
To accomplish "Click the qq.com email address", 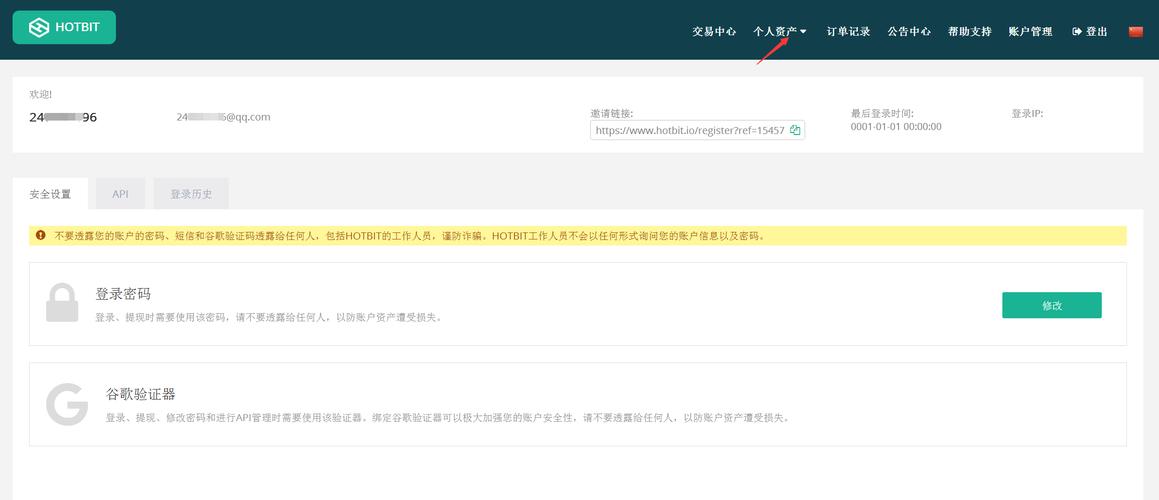I will 223,117.
